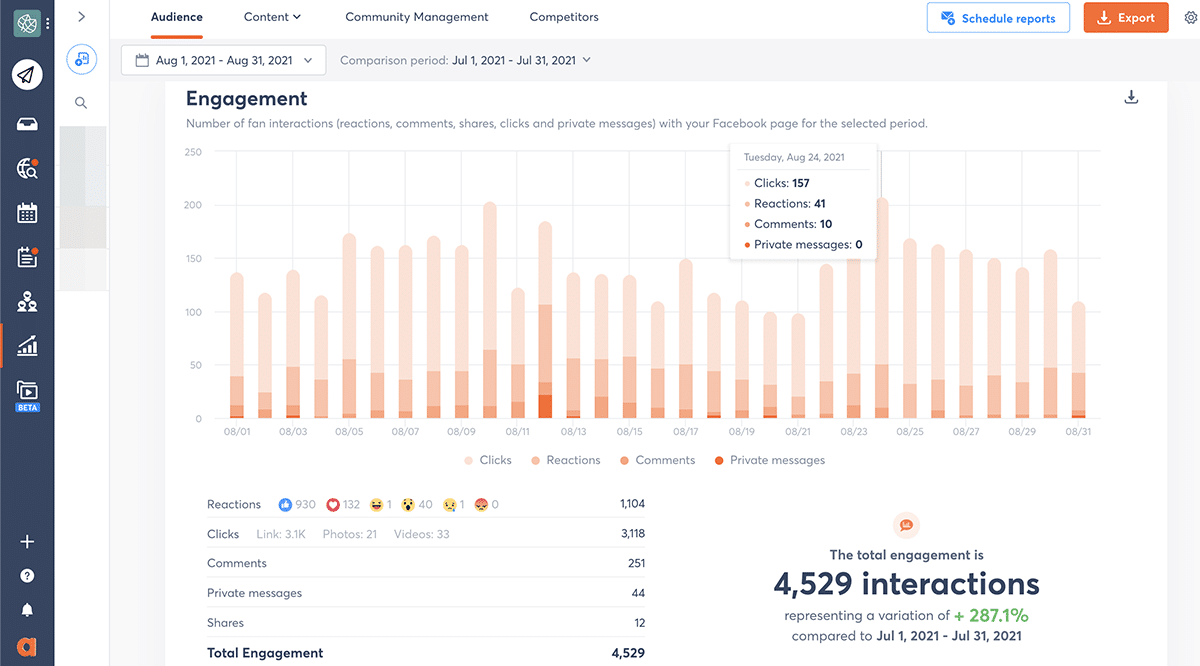The image size is (1200, 666).
Task: Toggle the Private messages series in legend
Action: tap(770, 460)
